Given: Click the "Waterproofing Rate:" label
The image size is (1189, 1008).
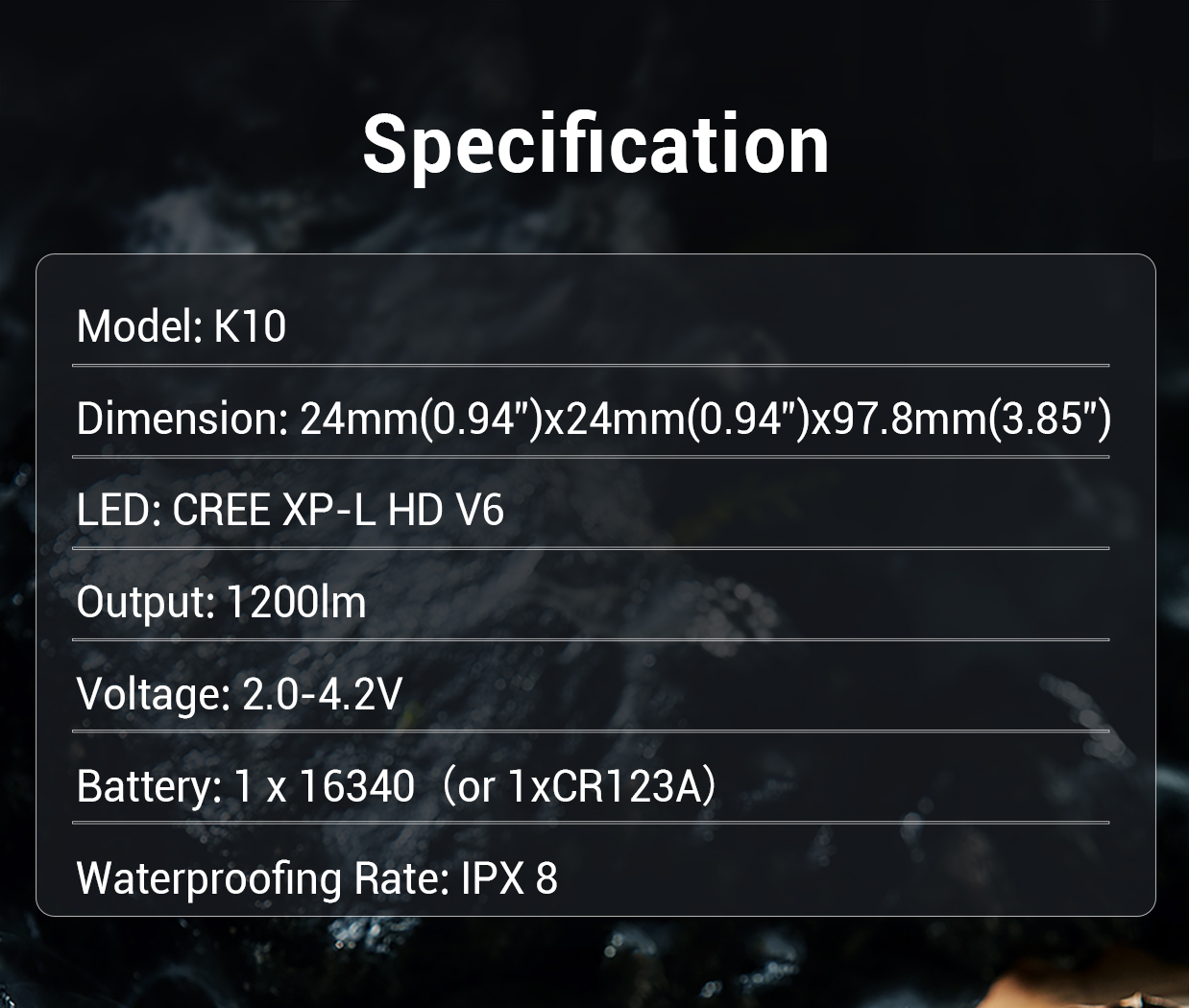Looking at the screenshot, I should click(262, 877).
